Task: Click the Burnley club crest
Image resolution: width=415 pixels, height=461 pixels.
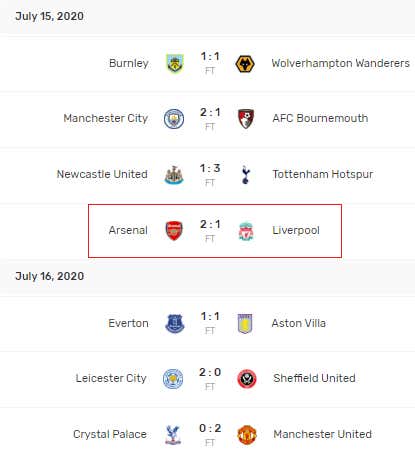Action: tap(175, 64)
